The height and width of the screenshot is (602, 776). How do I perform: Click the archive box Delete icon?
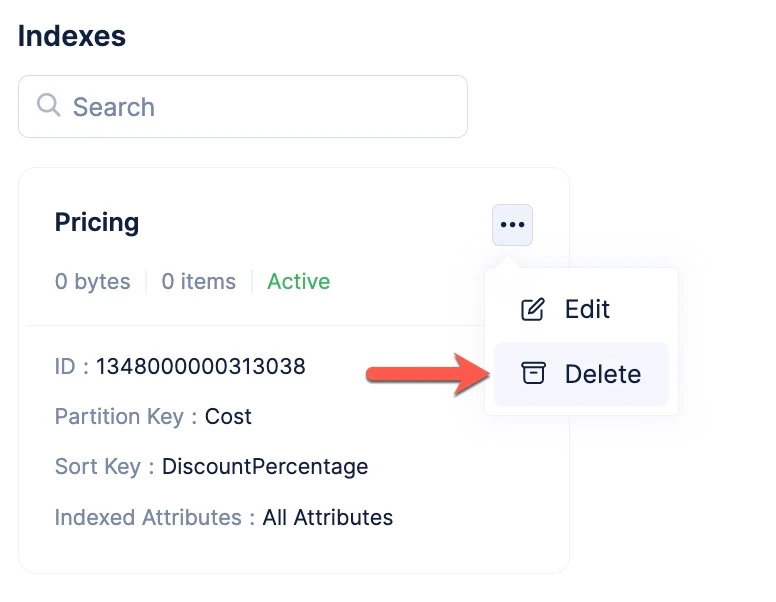[x=533, y=373]
